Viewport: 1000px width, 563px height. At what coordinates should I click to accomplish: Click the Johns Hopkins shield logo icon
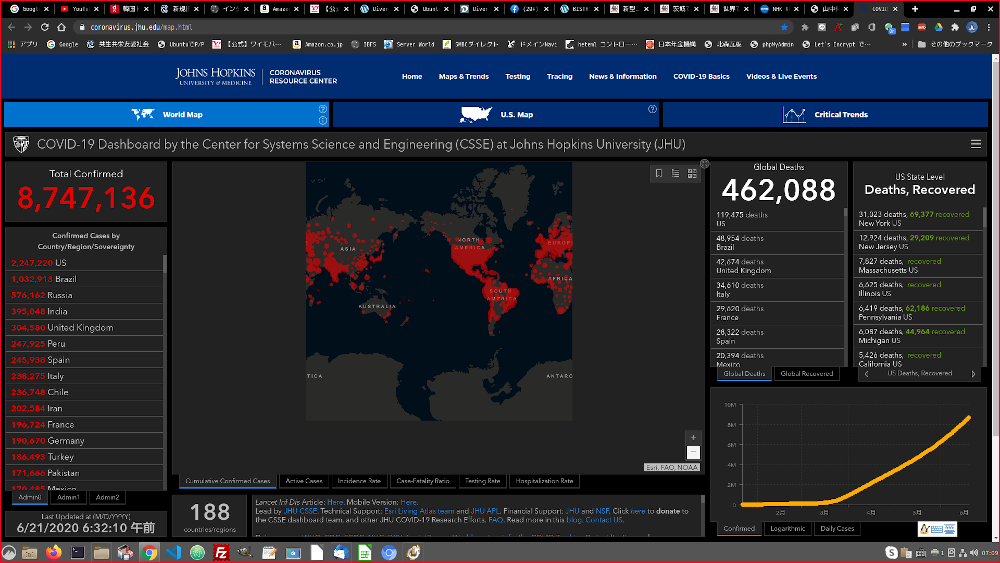tap(21, 145)
